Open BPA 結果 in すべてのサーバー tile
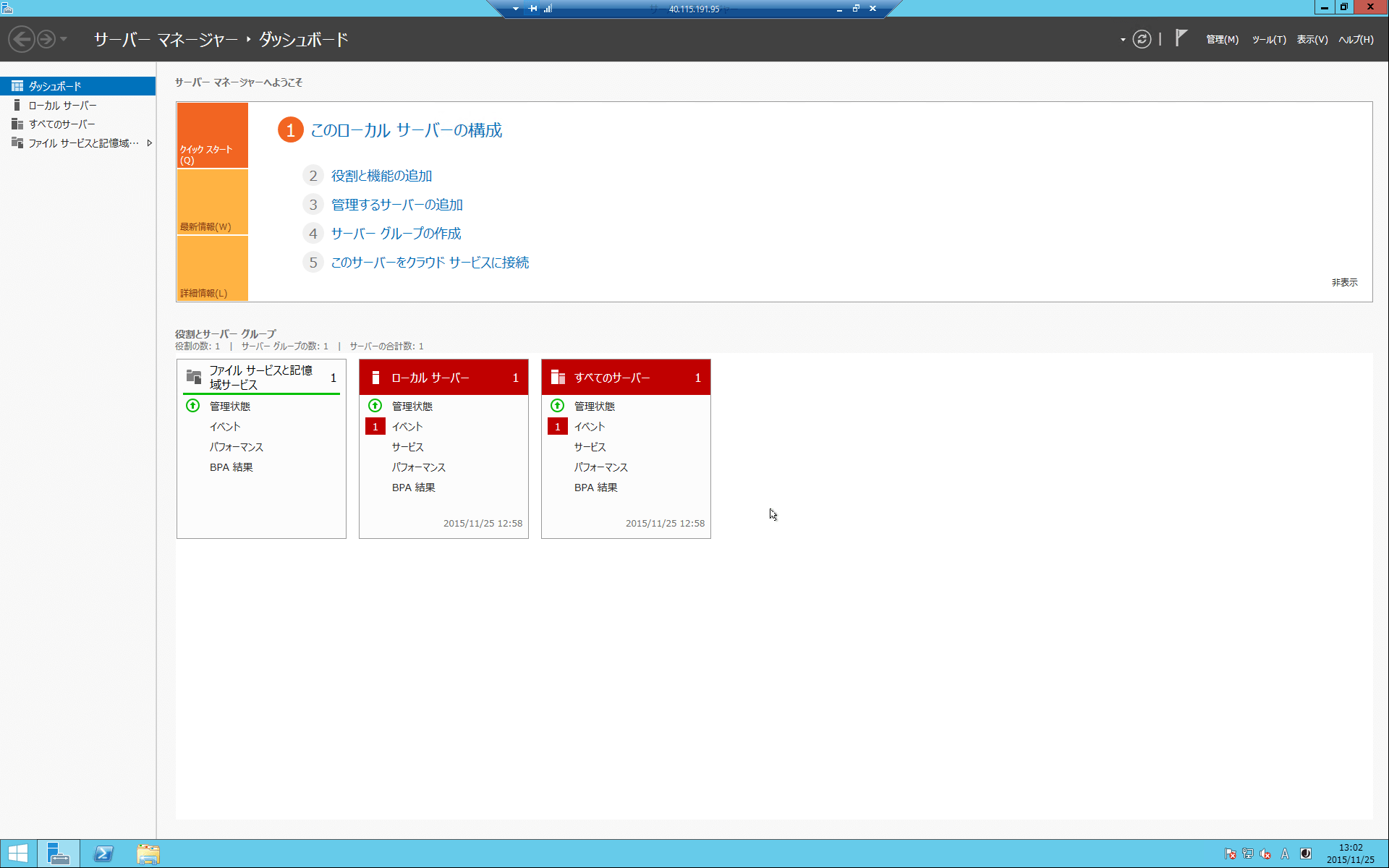Screen dimensions: 1389x868 coord(596,488)
